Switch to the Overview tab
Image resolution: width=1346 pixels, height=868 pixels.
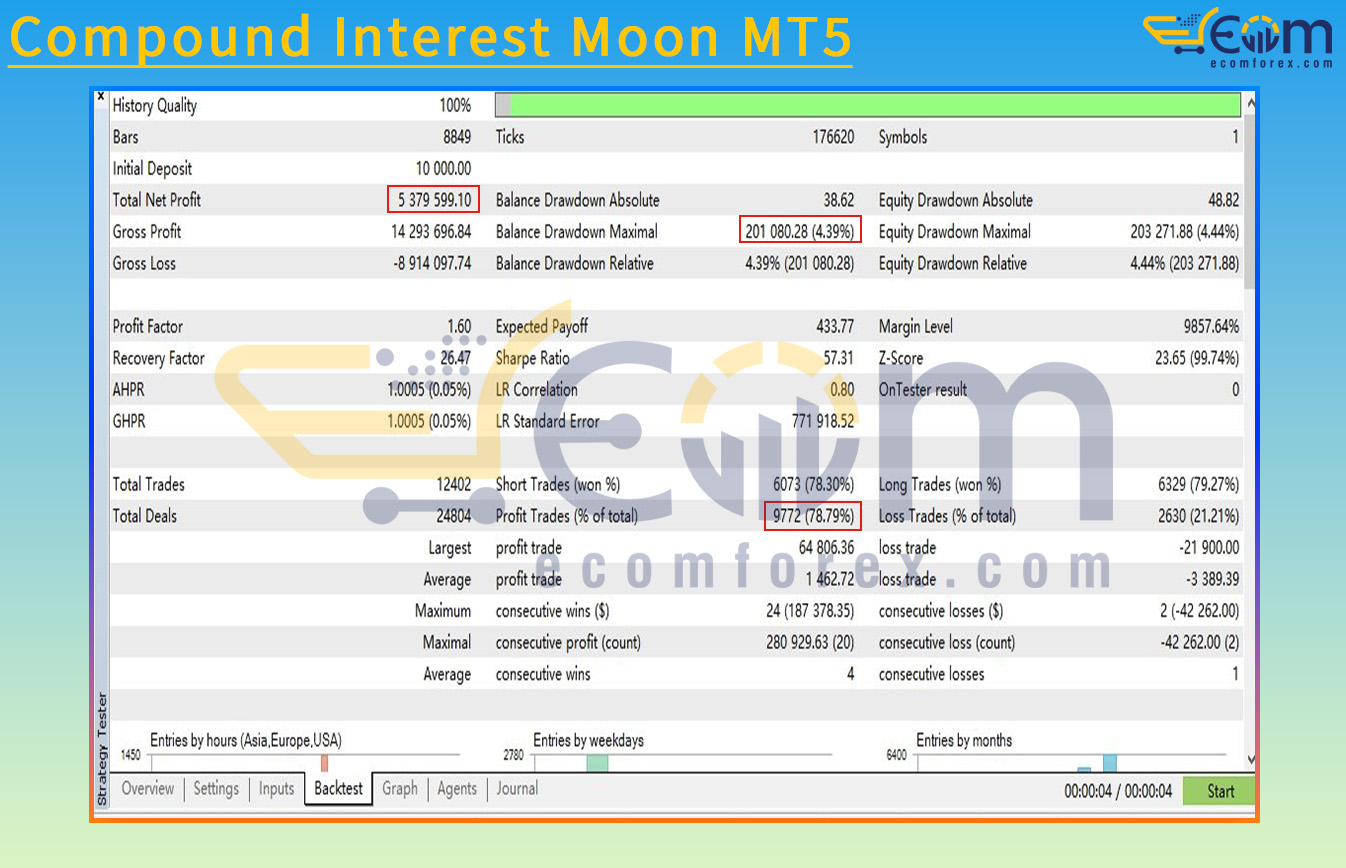(x=148, y=789)
